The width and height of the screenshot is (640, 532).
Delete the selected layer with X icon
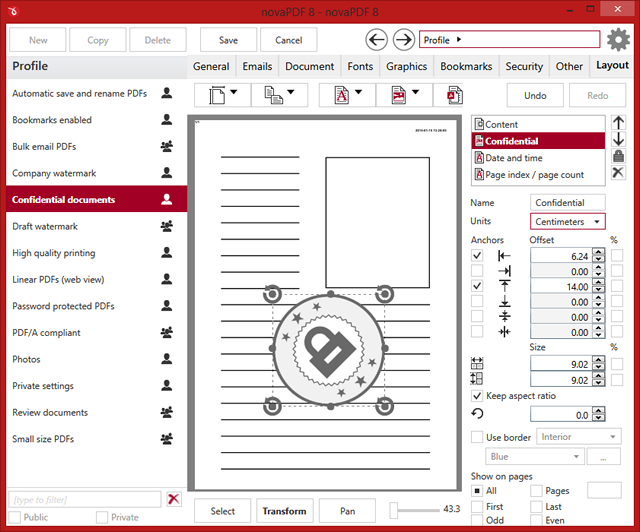point(618,172)
